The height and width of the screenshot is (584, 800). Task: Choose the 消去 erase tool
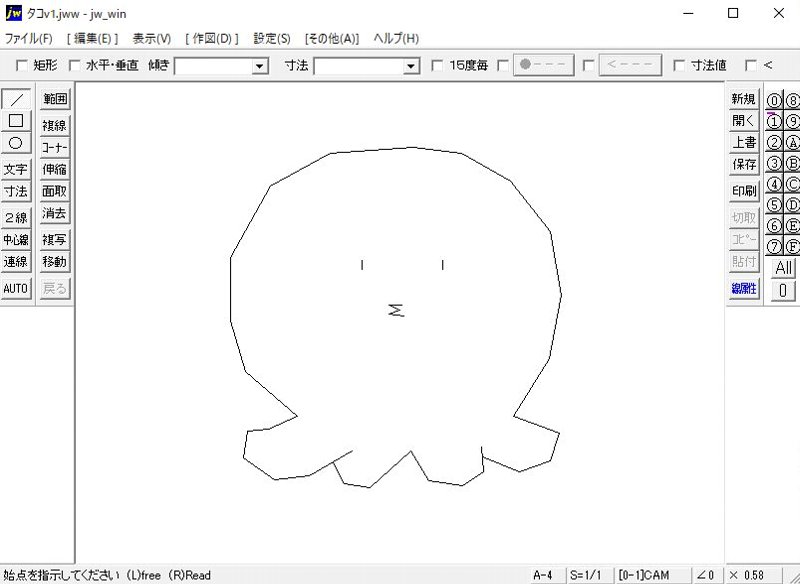(x=54, y=213)
